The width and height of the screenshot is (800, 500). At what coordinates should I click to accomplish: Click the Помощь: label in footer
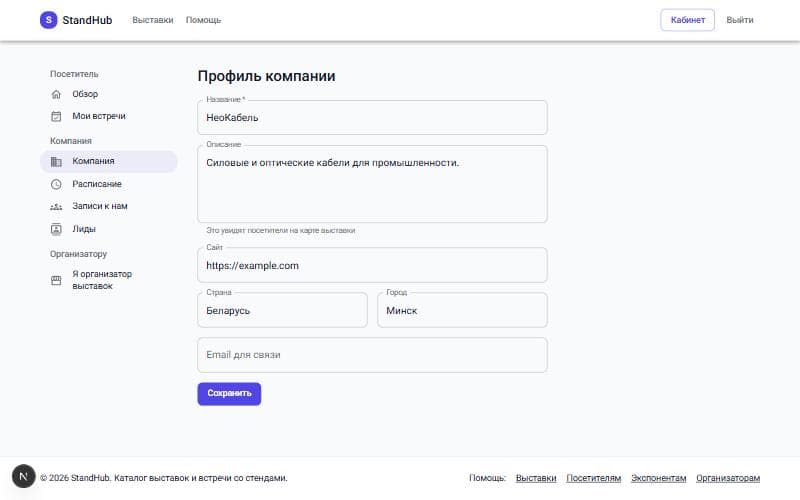(487, 478)
